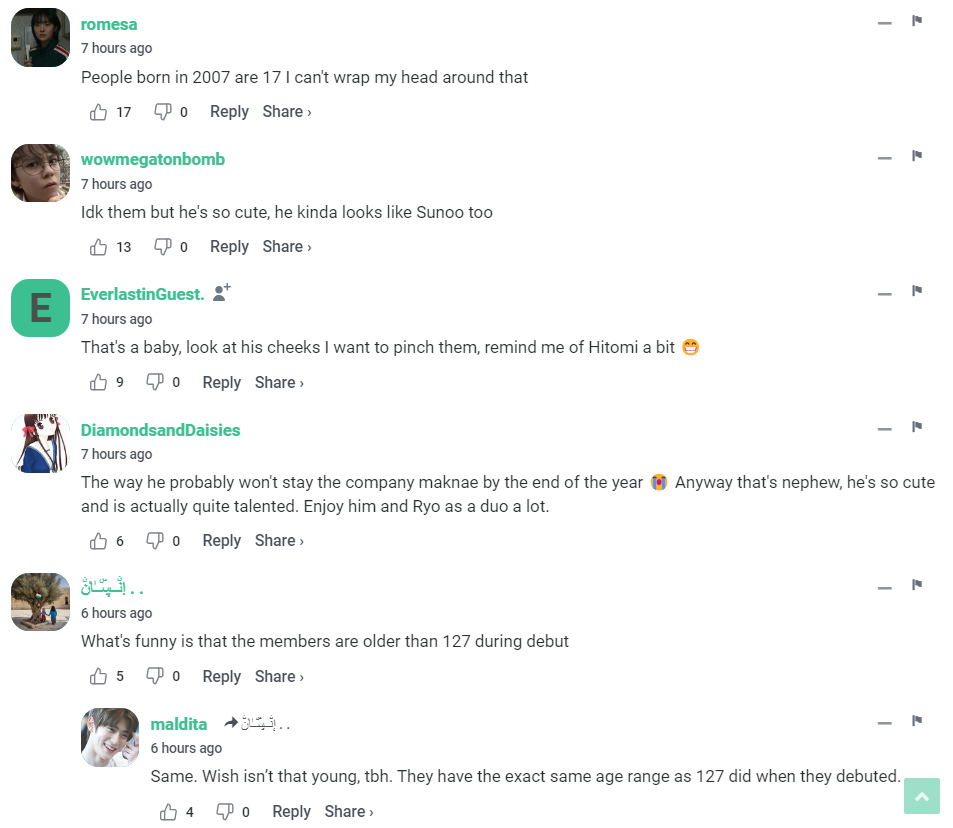Reply to DiamondsandDaisies' comment
The width and height of the screenshot is (953, 828).
pos(221,541)
